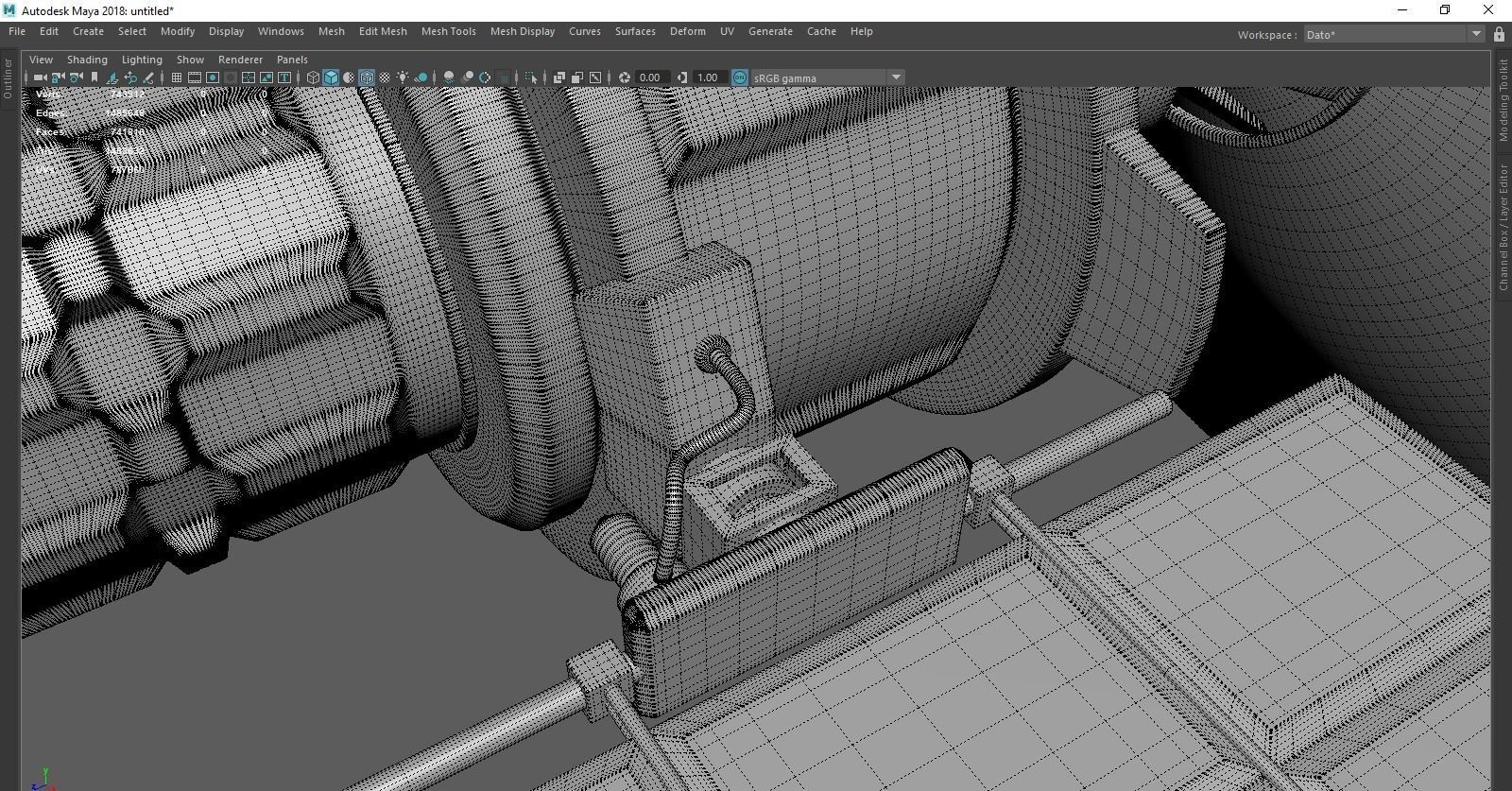Open the Mesh Tools menu

click(x=449, y=31)
